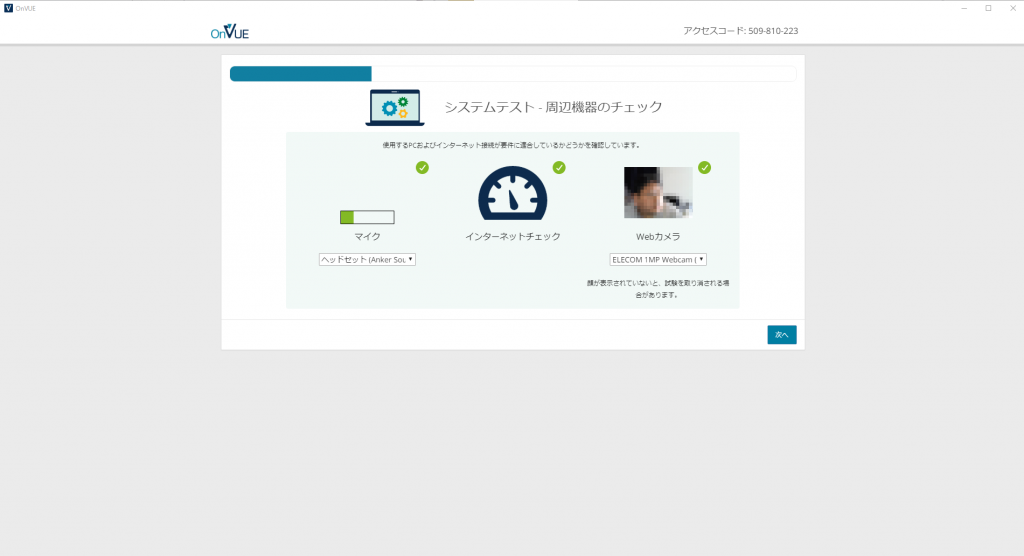Maximize the OnVUE window
Screen dimensions: 1024x556
click(x=988, y=8)
